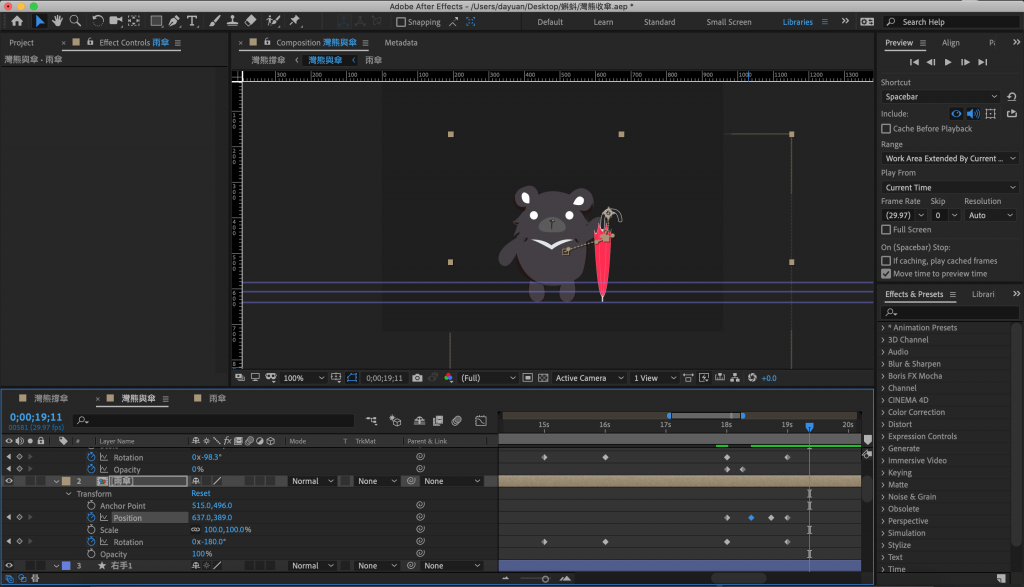Viewport: 1024px width, 587px height.
Task: Select the Puppet Pin tool
Action: [x=295, y=21]
